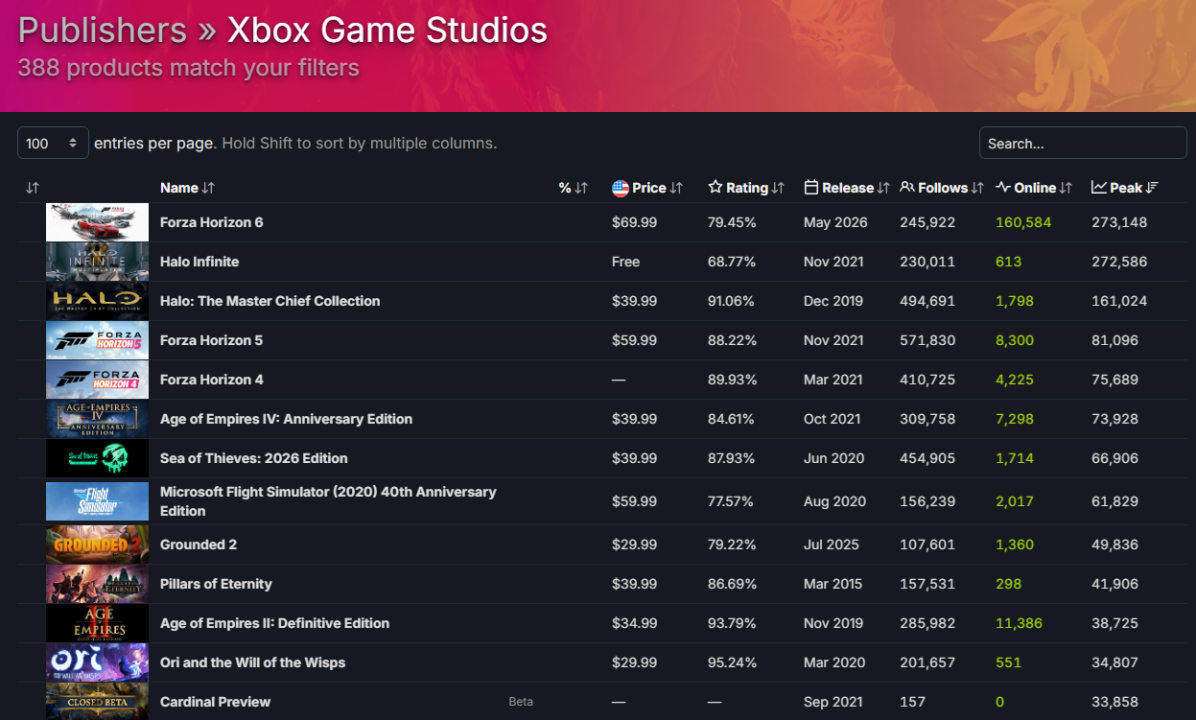Click the 91.06% rating value
1196x720 pixels.
coord(731,301)
